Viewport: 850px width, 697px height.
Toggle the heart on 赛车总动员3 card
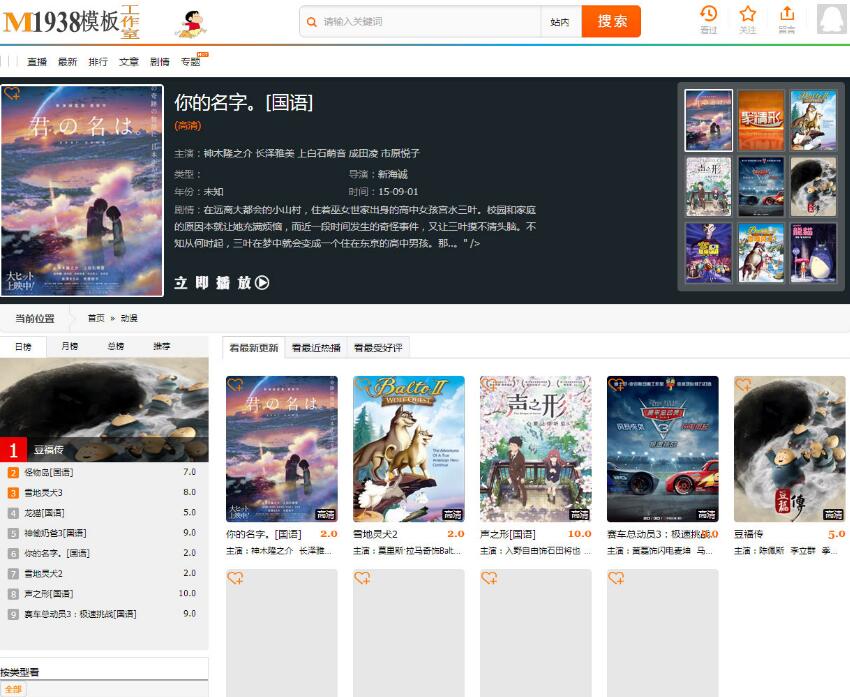coord(614,382)
